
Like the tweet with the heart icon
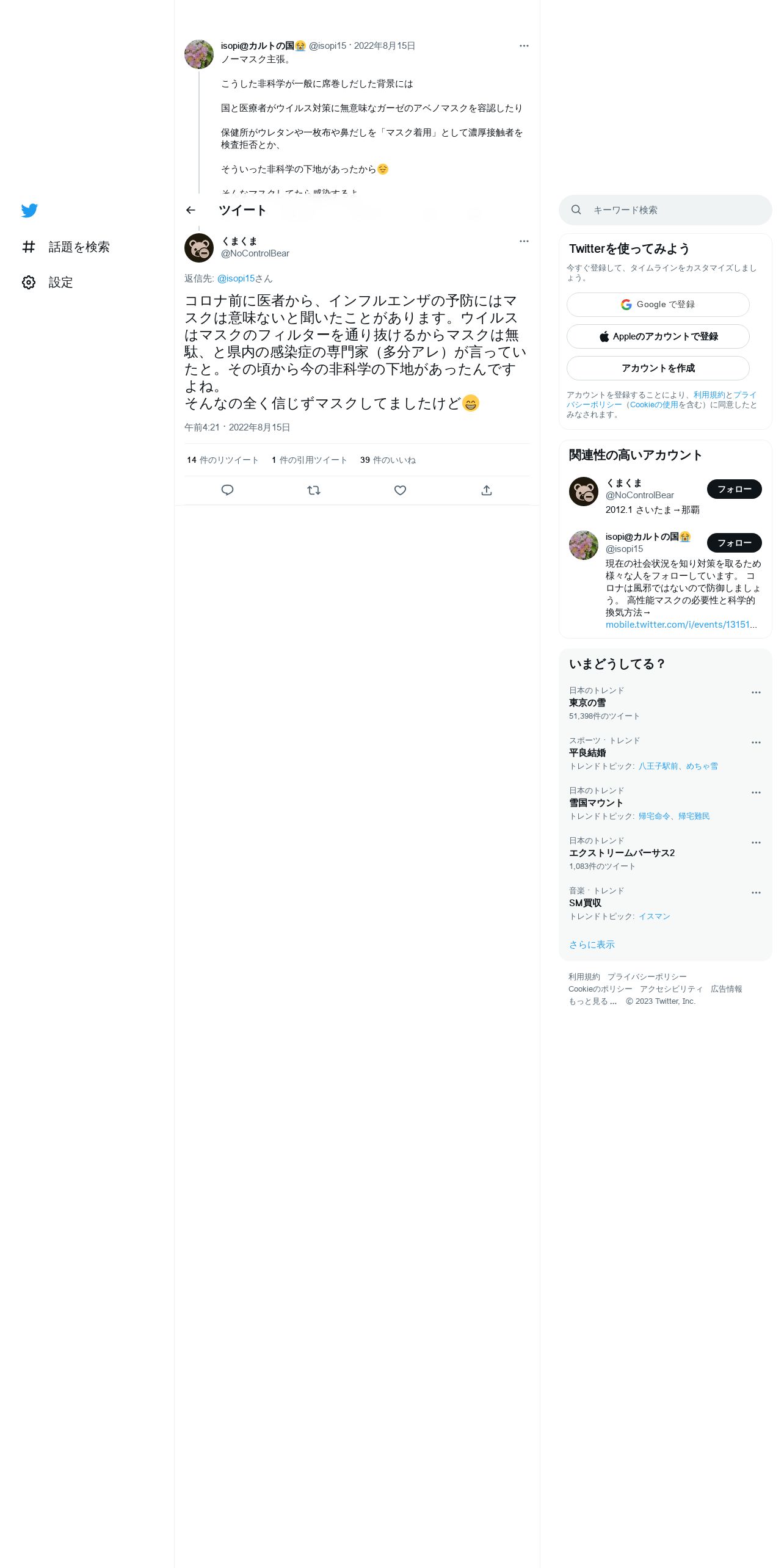pyautogui.click(x=400, y=490)
